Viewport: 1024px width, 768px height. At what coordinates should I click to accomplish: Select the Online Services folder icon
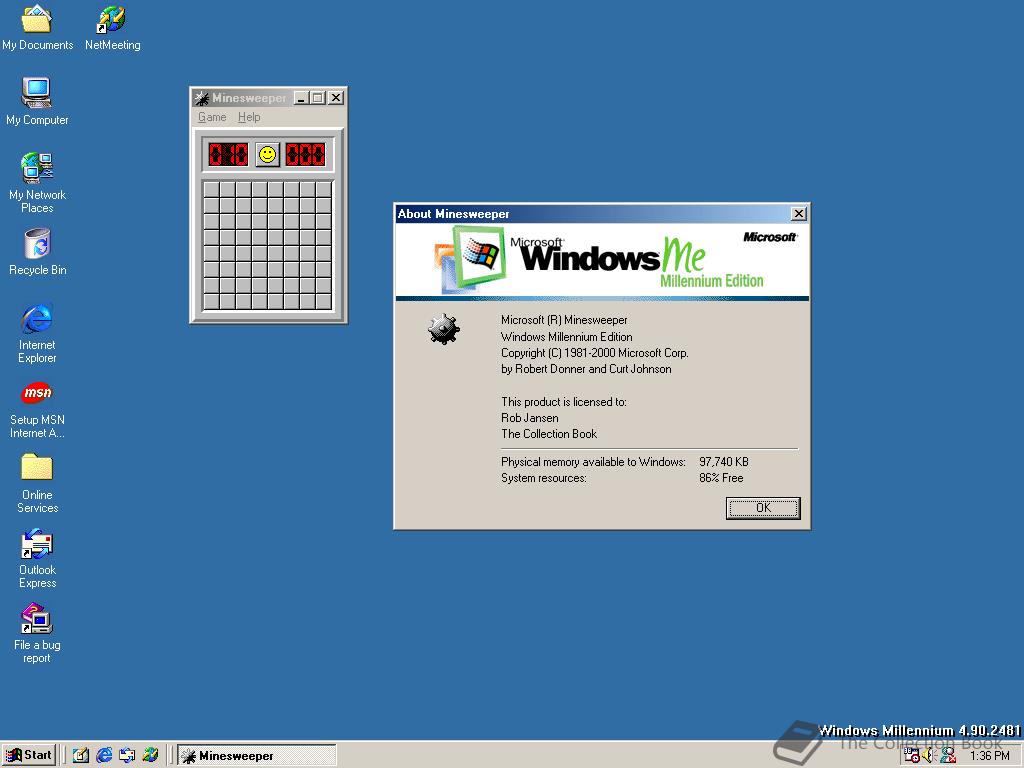[37, 483]
